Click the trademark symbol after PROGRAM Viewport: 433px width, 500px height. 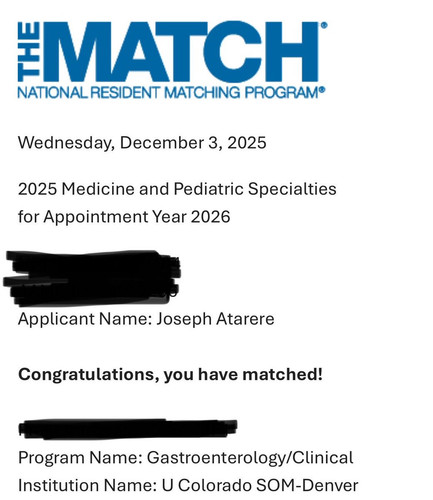pyautogui.click(x=322, y=90)
